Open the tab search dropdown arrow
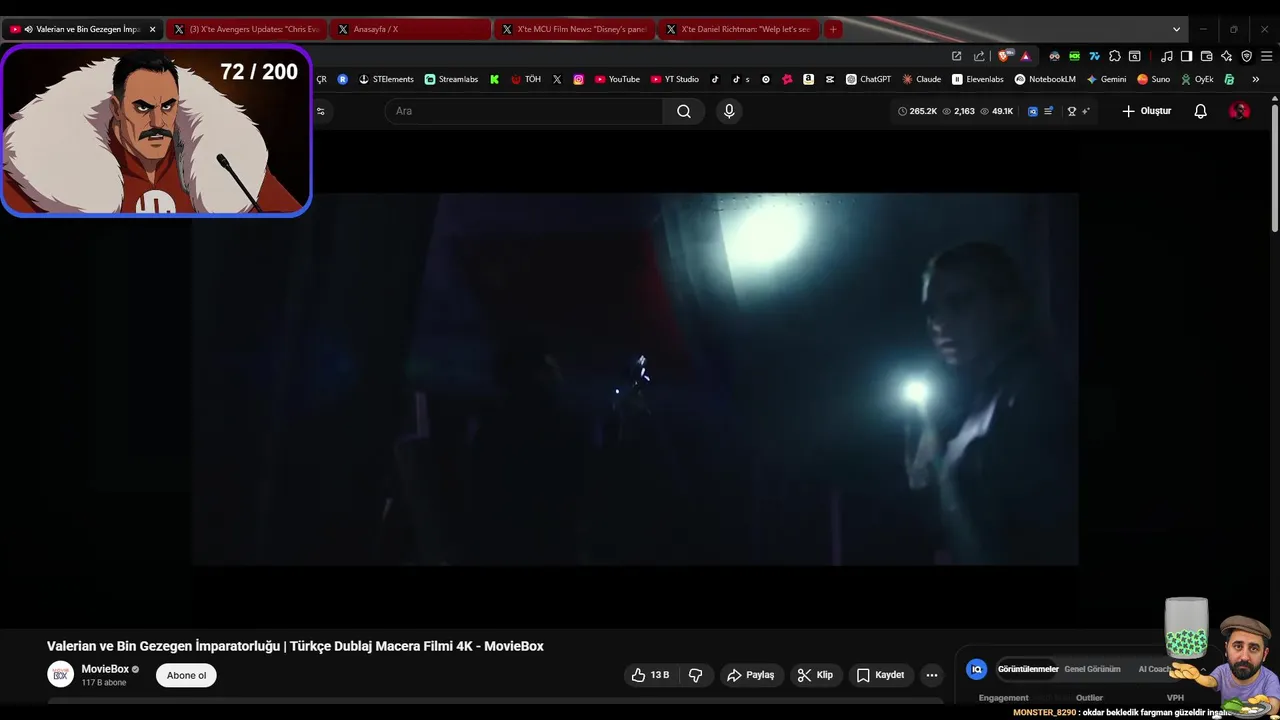Image resolution: width=1280 pixels, height=720 pixels. [1176, 29]
